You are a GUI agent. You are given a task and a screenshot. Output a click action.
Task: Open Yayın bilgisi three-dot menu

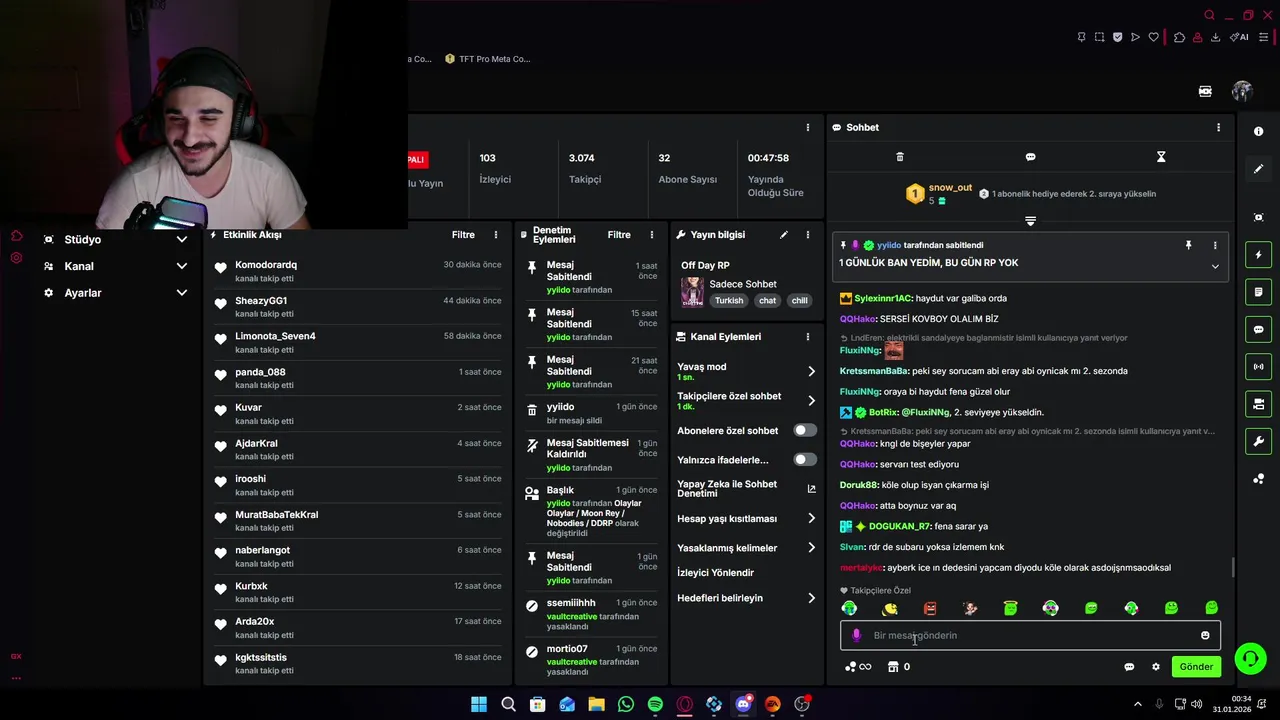click(x=807, y=235)
